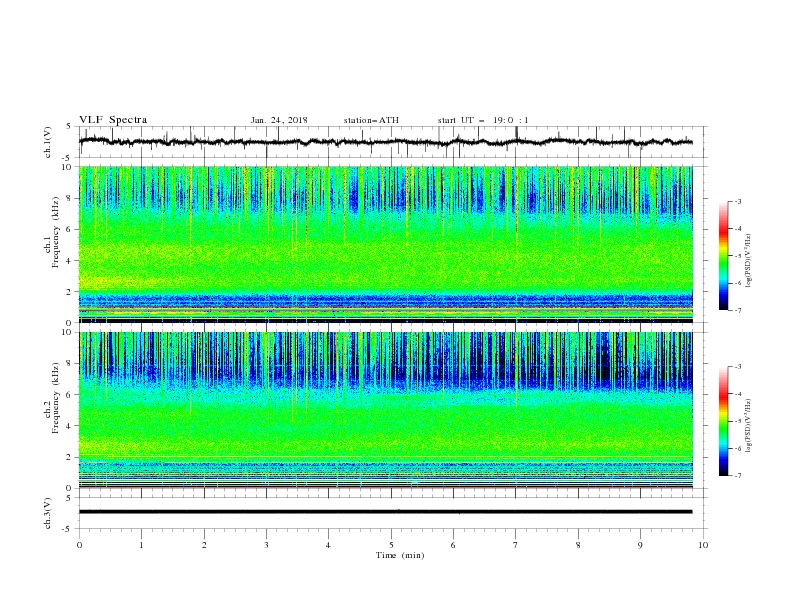The width and height of the screenshot is (792, 612).
Task: Click the "Time (min)" axis title
Action: 400,555
